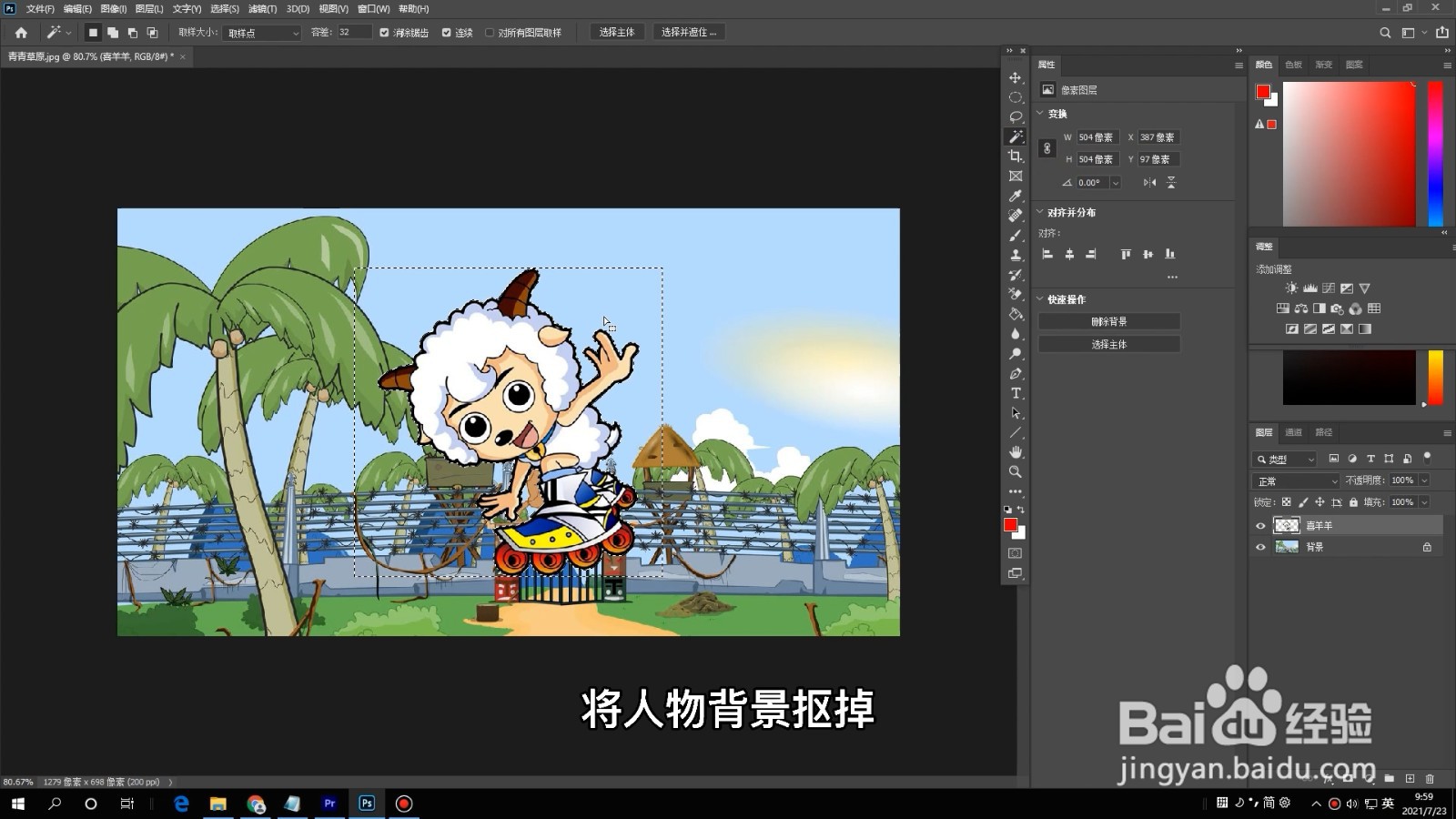The image size is (1456, 819).
Task: Select the Spot Healing Brush tool
Action: click(x=1016, y=216)
